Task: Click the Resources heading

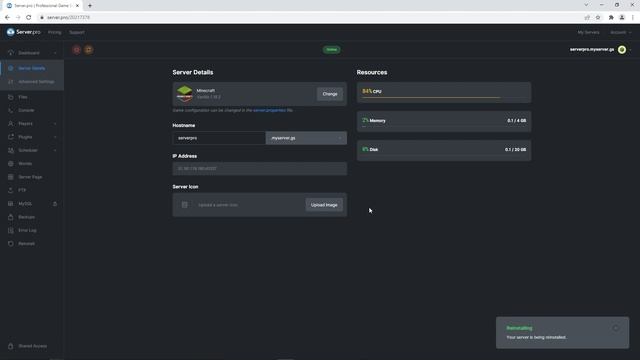Action: click(372, 72)
